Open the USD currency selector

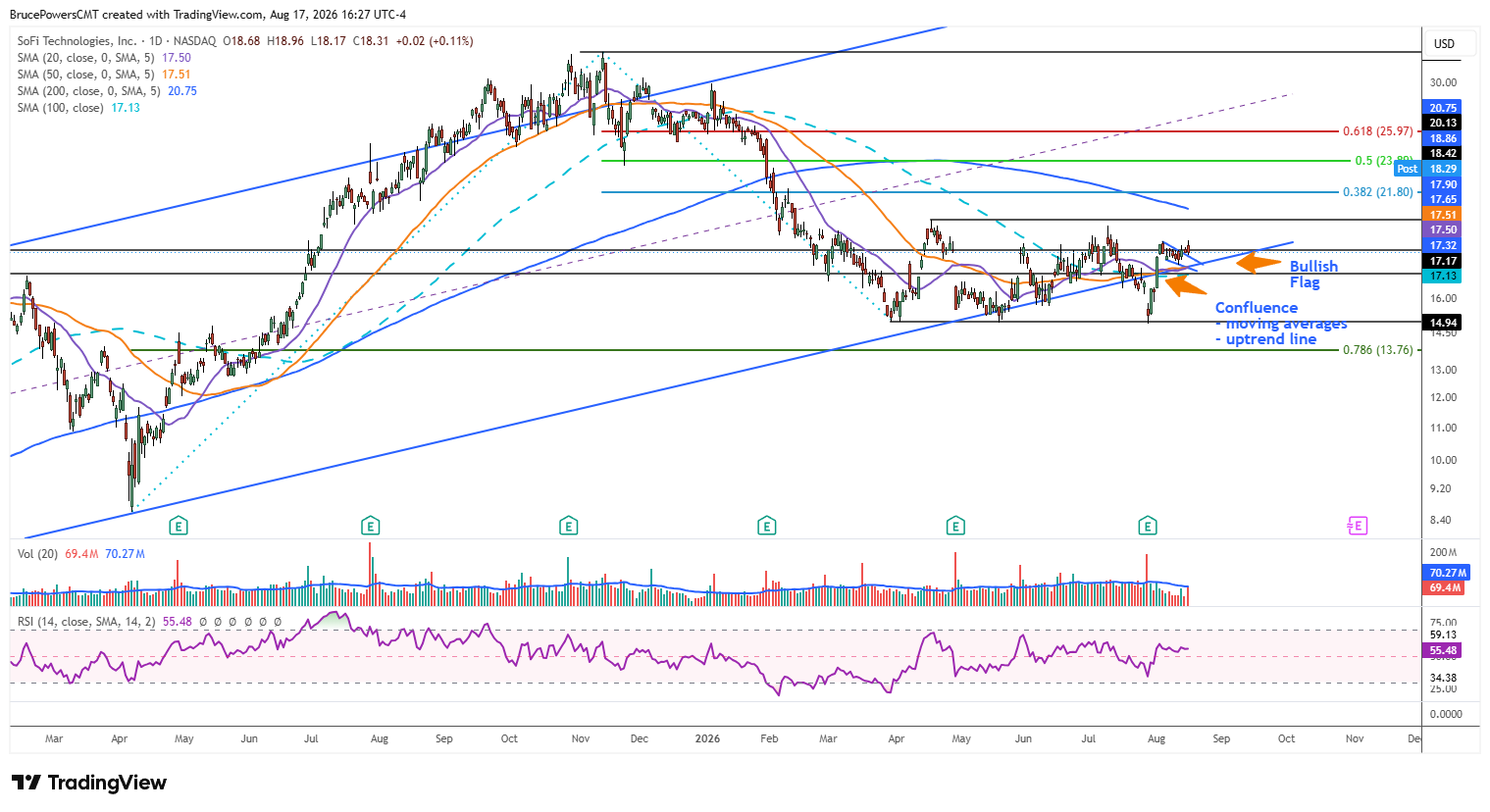pos(1445,44)
